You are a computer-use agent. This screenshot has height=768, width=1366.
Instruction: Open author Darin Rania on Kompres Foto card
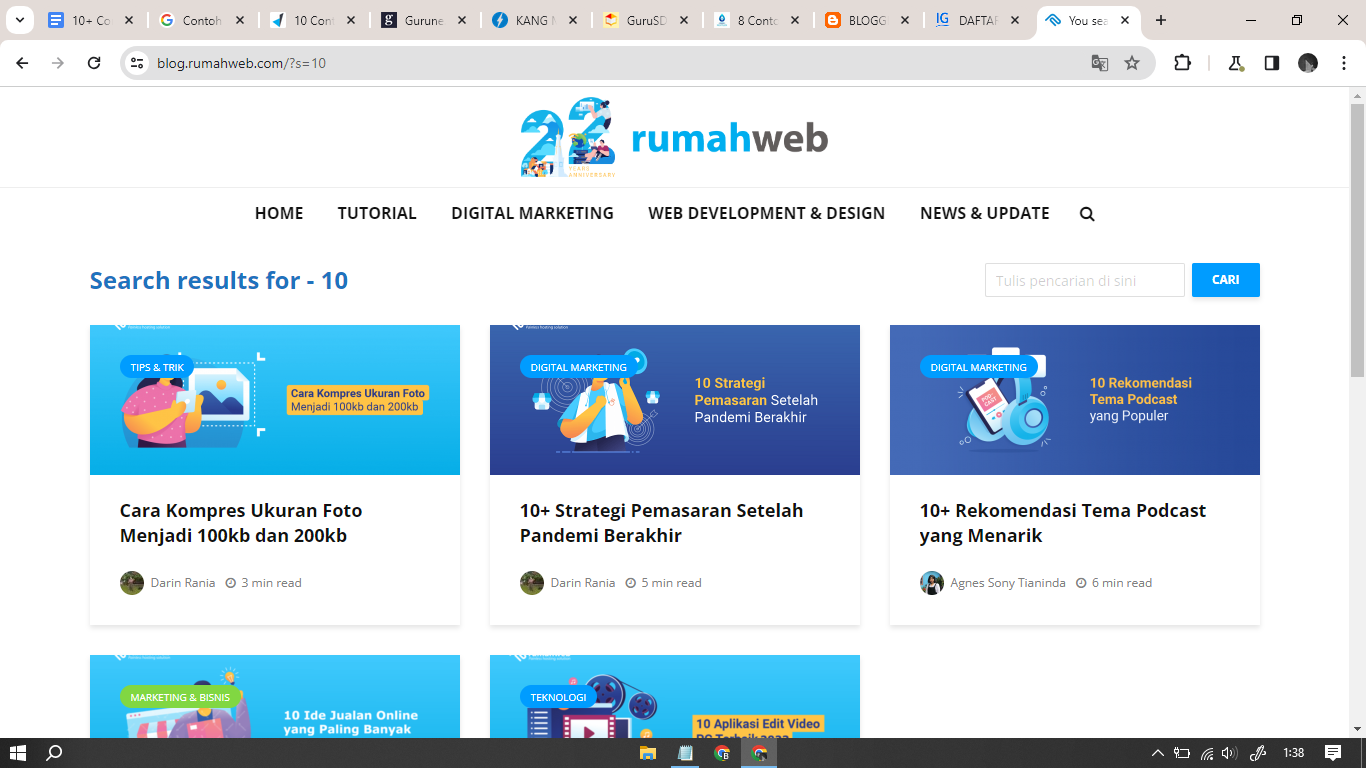click(x=182, y=583)
